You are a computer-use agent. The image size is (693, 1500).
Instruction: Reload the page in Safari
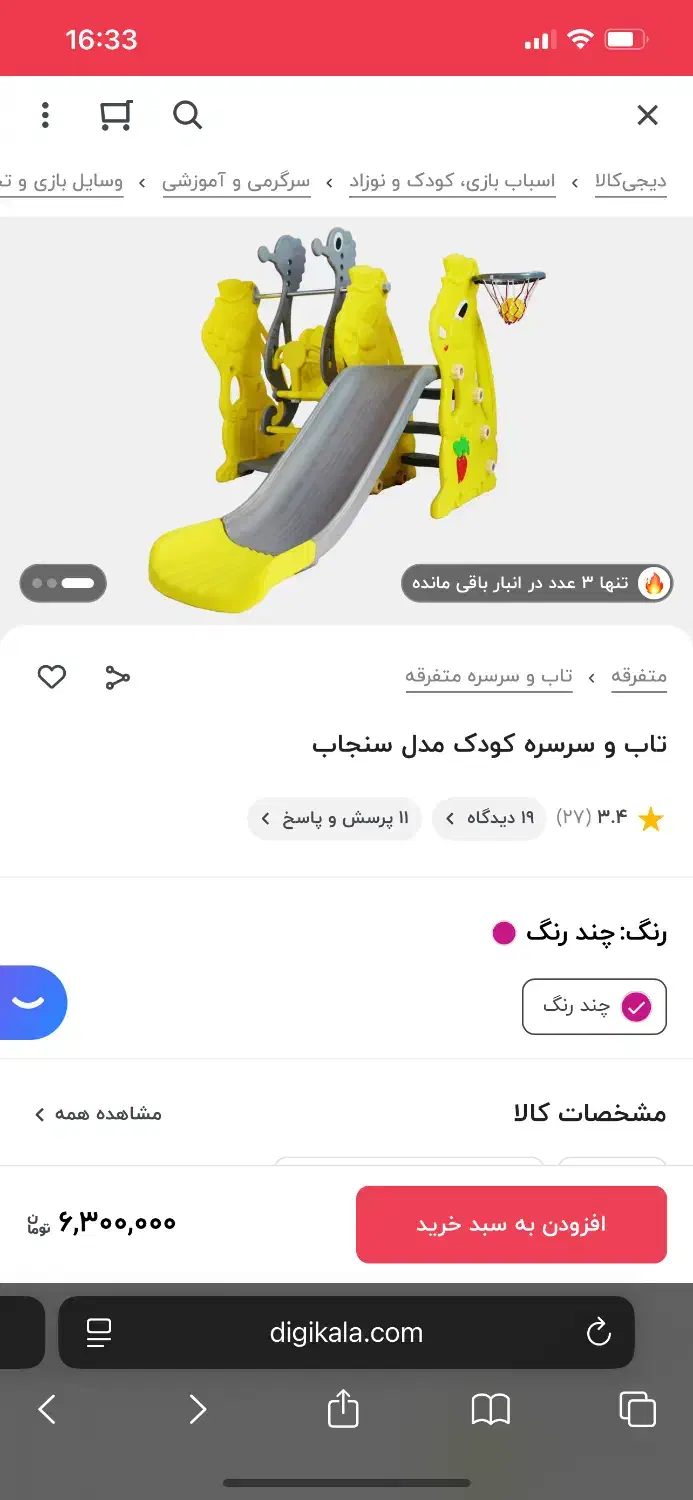click(598, 1332)
